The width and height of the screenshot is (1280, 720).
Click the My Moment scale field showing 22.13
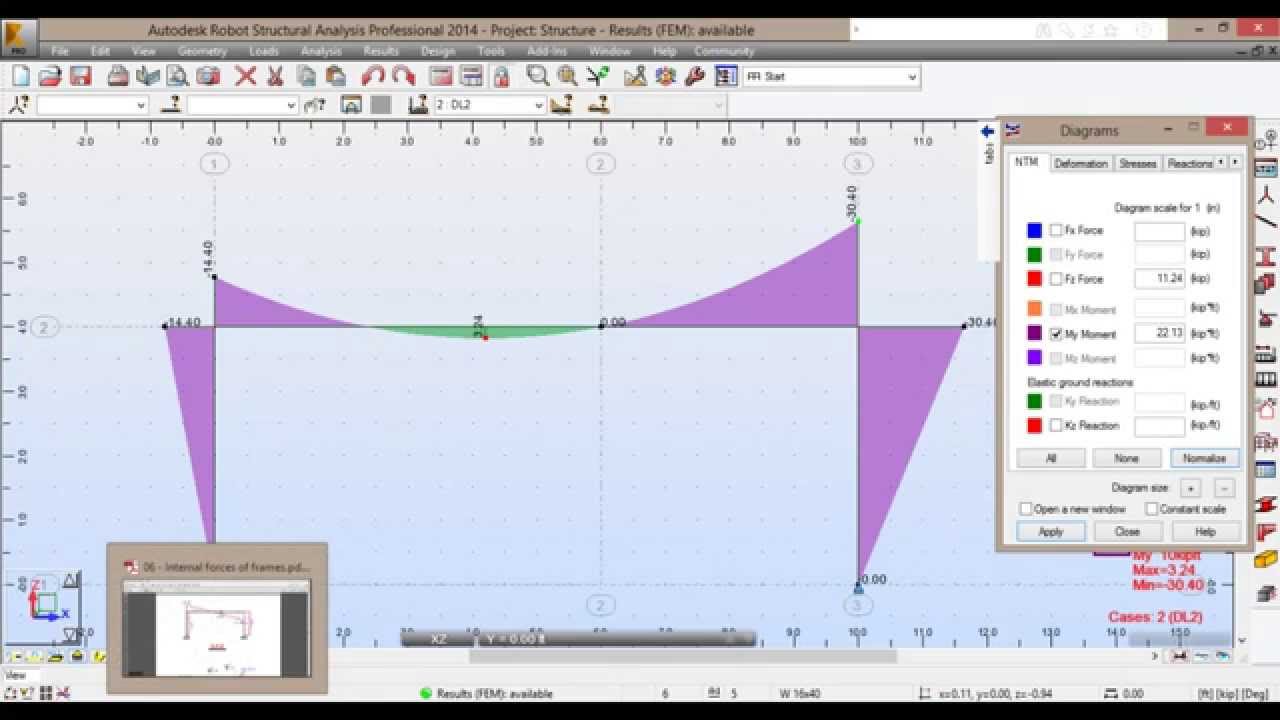tap(1160, 334)
